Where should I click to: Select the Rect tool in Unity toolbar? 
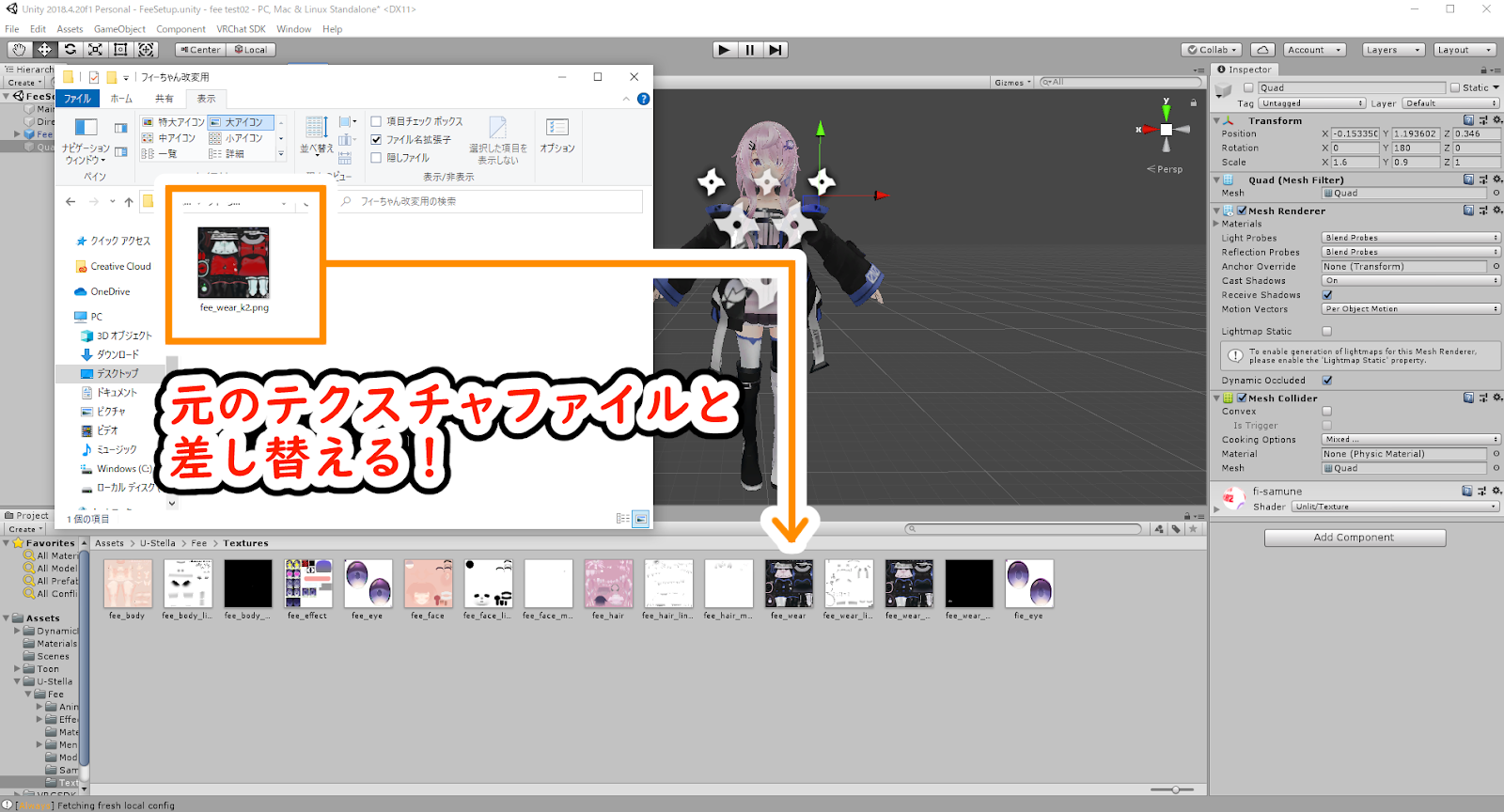click(x=120, y=50)
